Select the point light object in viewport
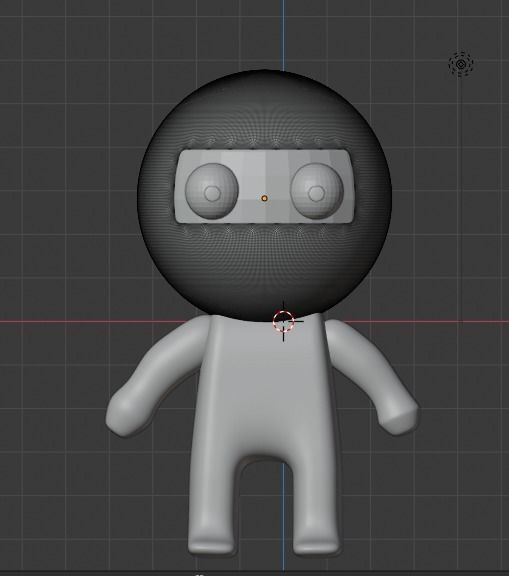This screenshot has width=509, height=576. 461,64
